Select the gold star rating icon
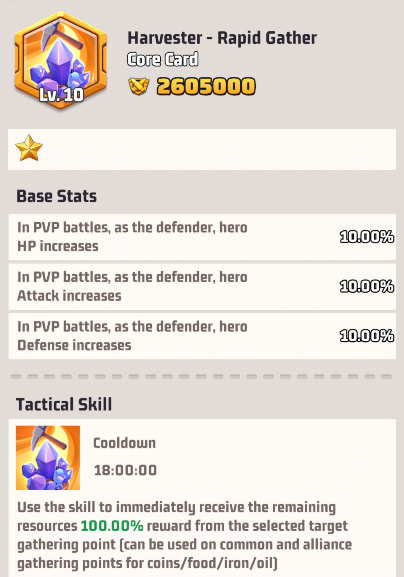Image resolution: width=404 pixels, height=577 pixels. 29,148
